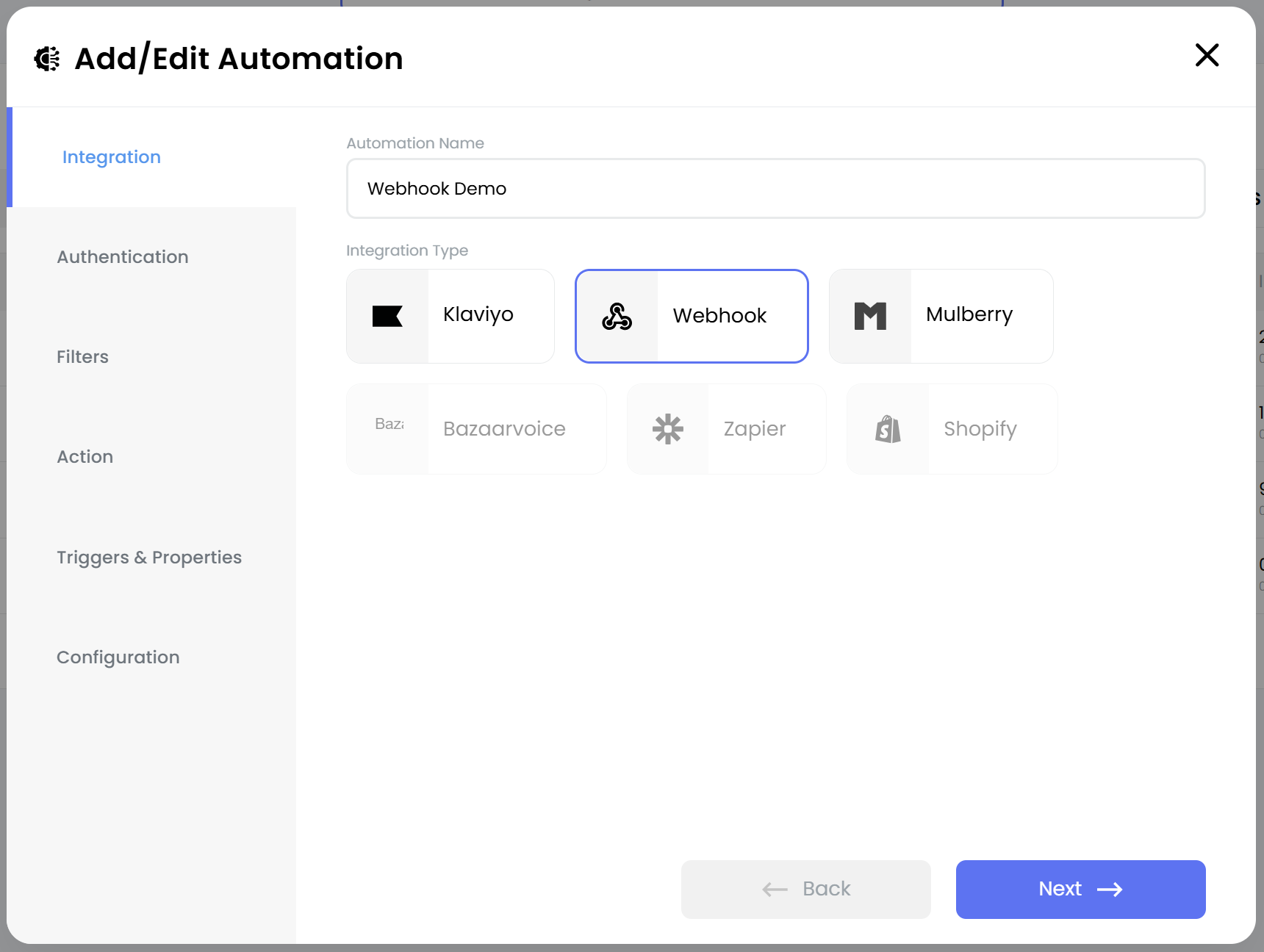Select Mulberry integration type

(941, 316)
